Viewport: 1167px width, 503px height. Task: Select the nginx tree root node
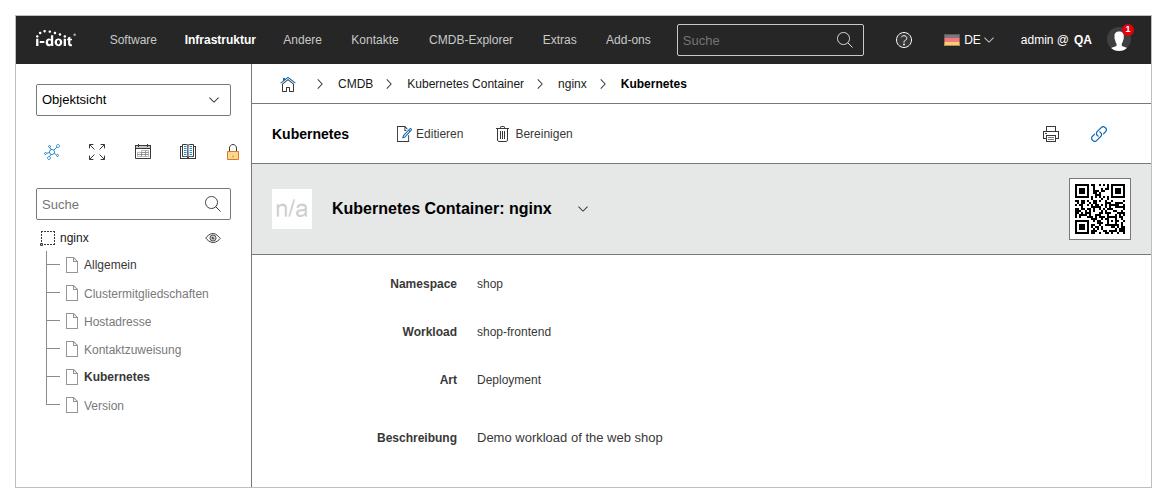[74, 238]
